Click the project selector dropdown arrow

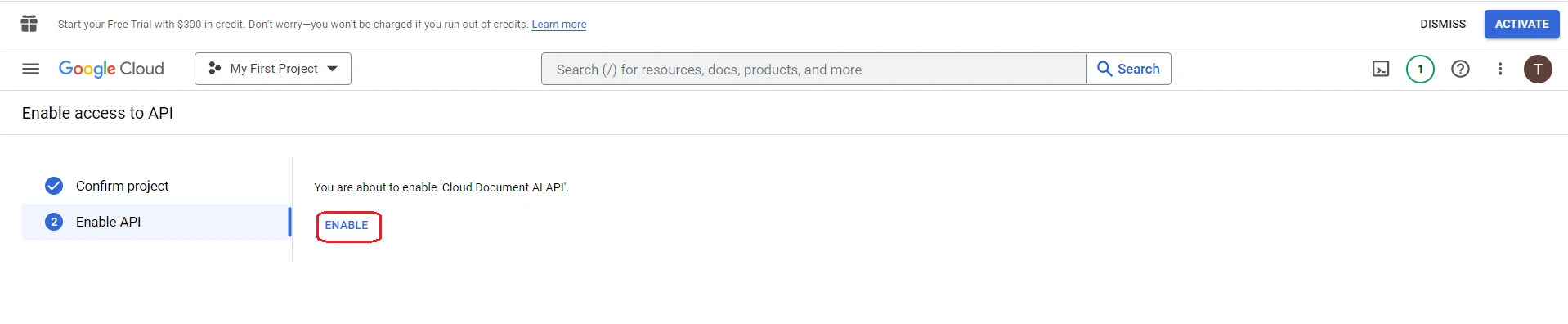click(333, 69)
